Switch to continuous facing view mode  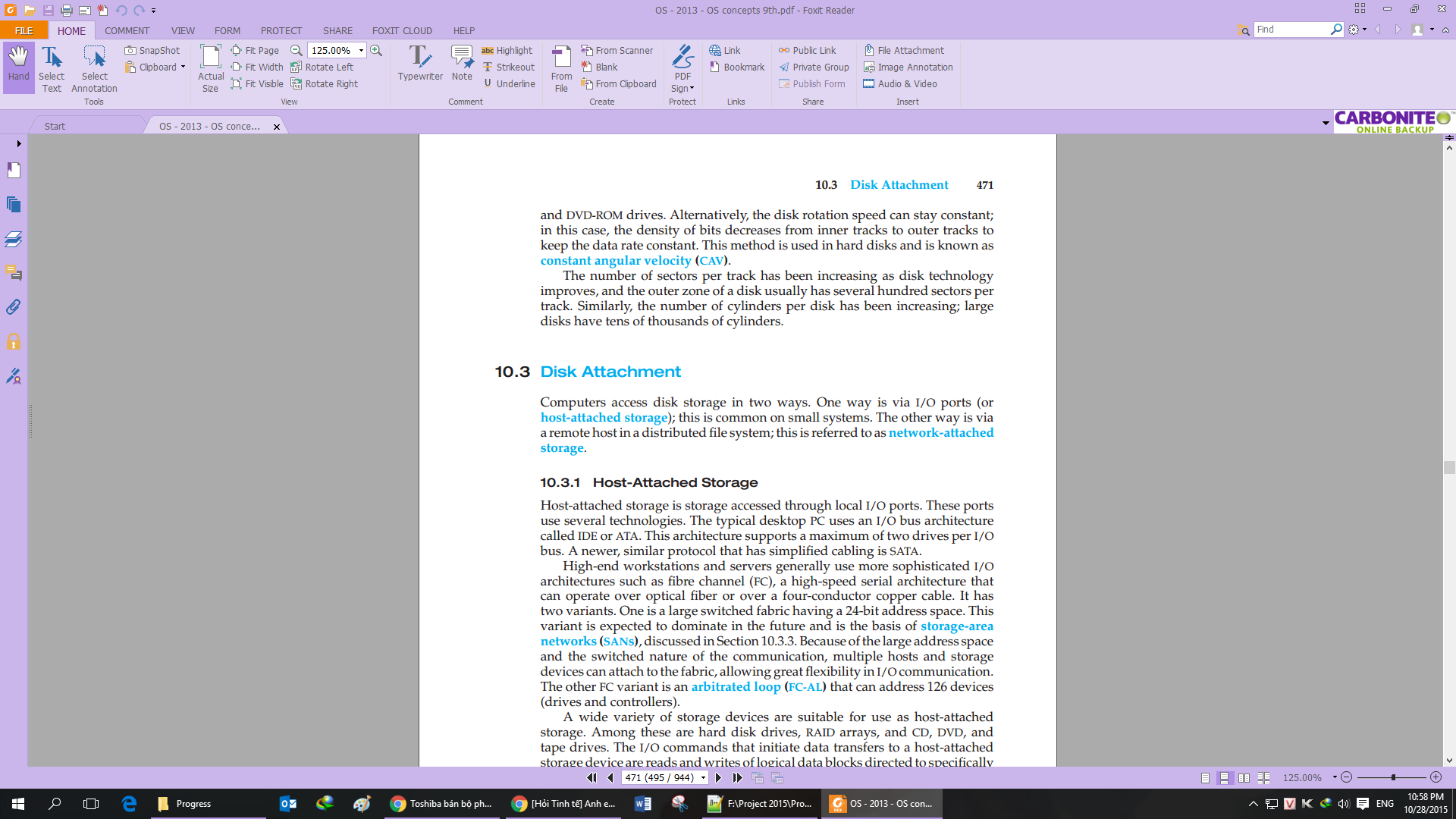pos(1263,778)
